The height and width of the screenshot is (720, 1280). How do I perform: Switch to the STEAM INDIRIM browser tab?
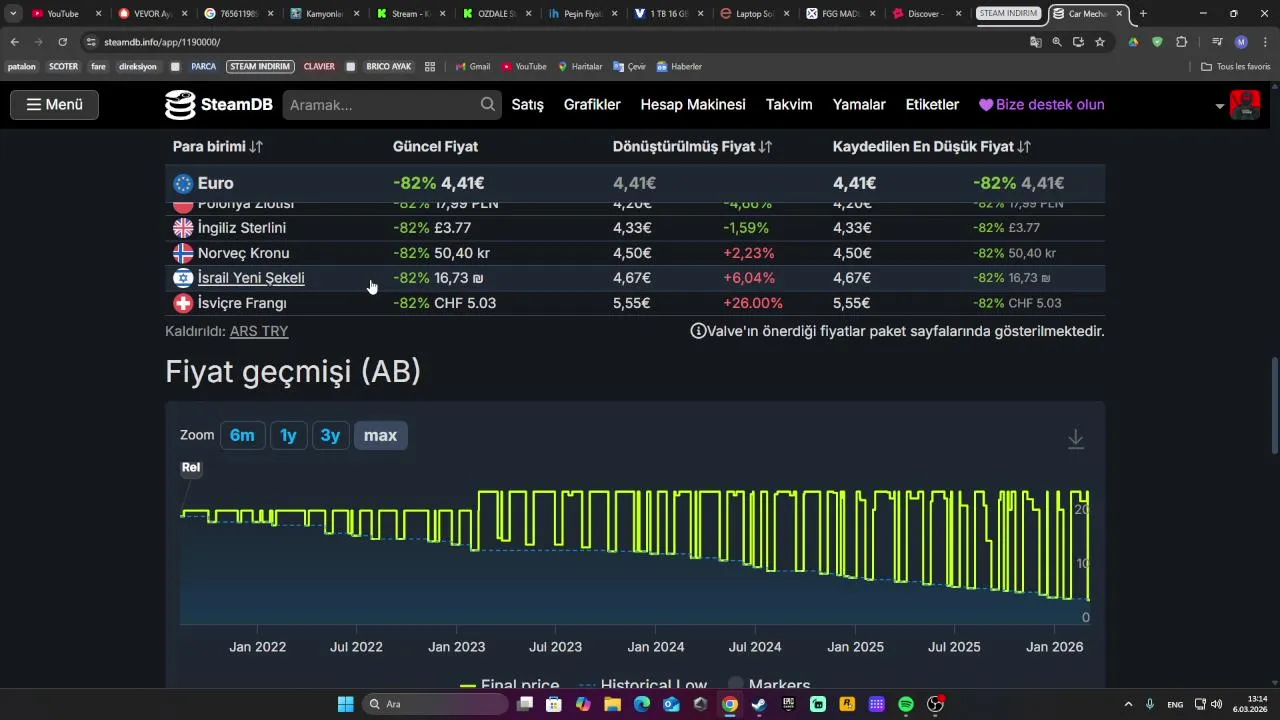(x=1008, y=14)
